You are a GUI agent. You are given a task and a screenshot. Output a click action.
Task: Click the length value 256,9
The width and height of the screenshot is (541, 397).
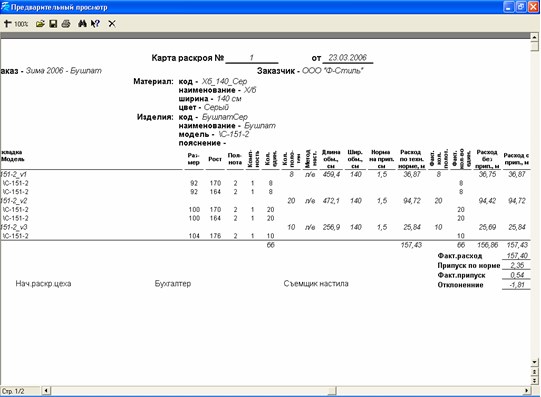click(331, 227)
